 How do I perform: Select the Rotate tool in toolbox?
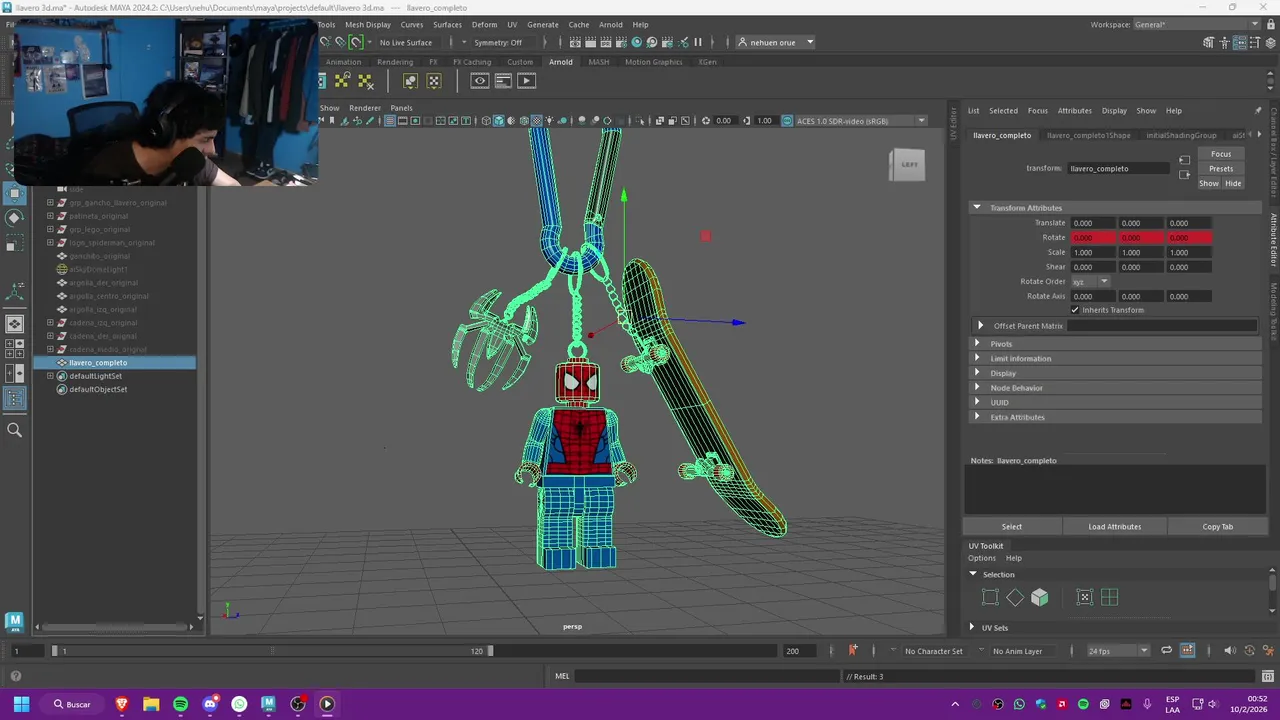click(14, 217)
